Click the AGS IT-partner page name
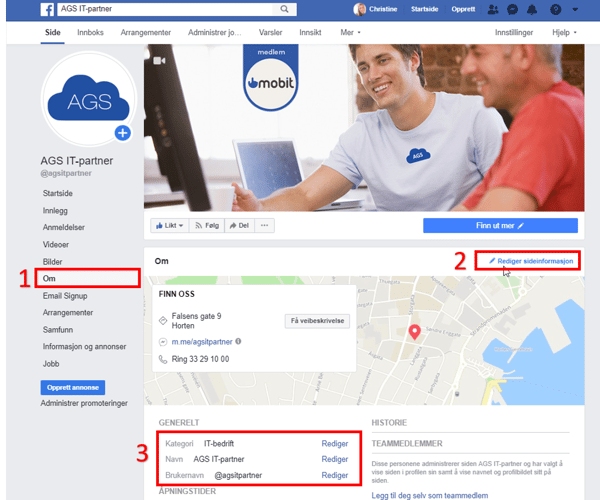This screenshot has height=500, width=600. click(77, 161)
